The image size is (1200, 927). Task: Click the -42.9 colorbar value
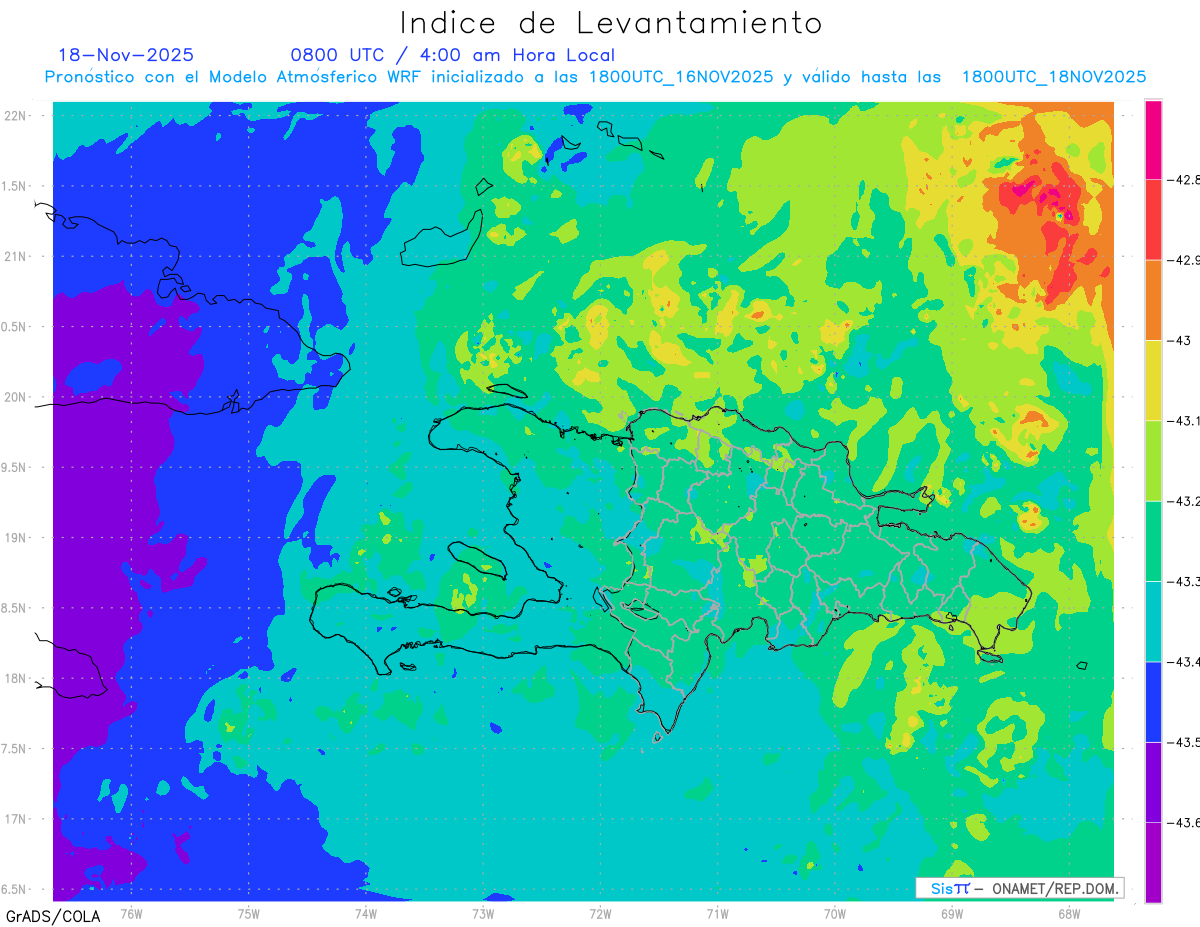[1183, 260]
